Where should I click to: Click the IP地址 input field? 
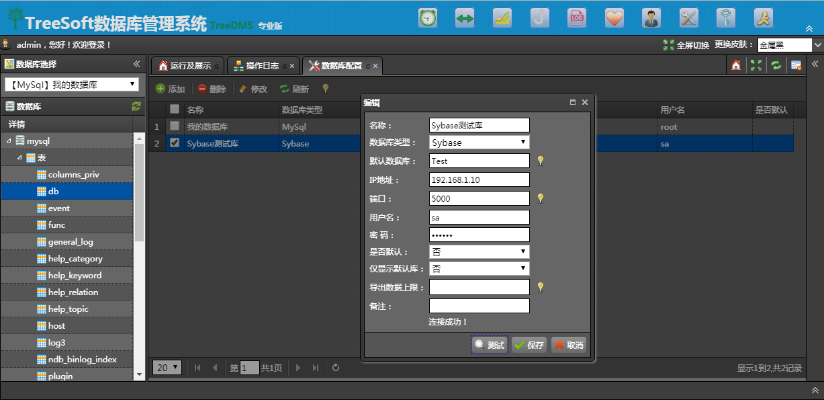(x=478, y=180)
